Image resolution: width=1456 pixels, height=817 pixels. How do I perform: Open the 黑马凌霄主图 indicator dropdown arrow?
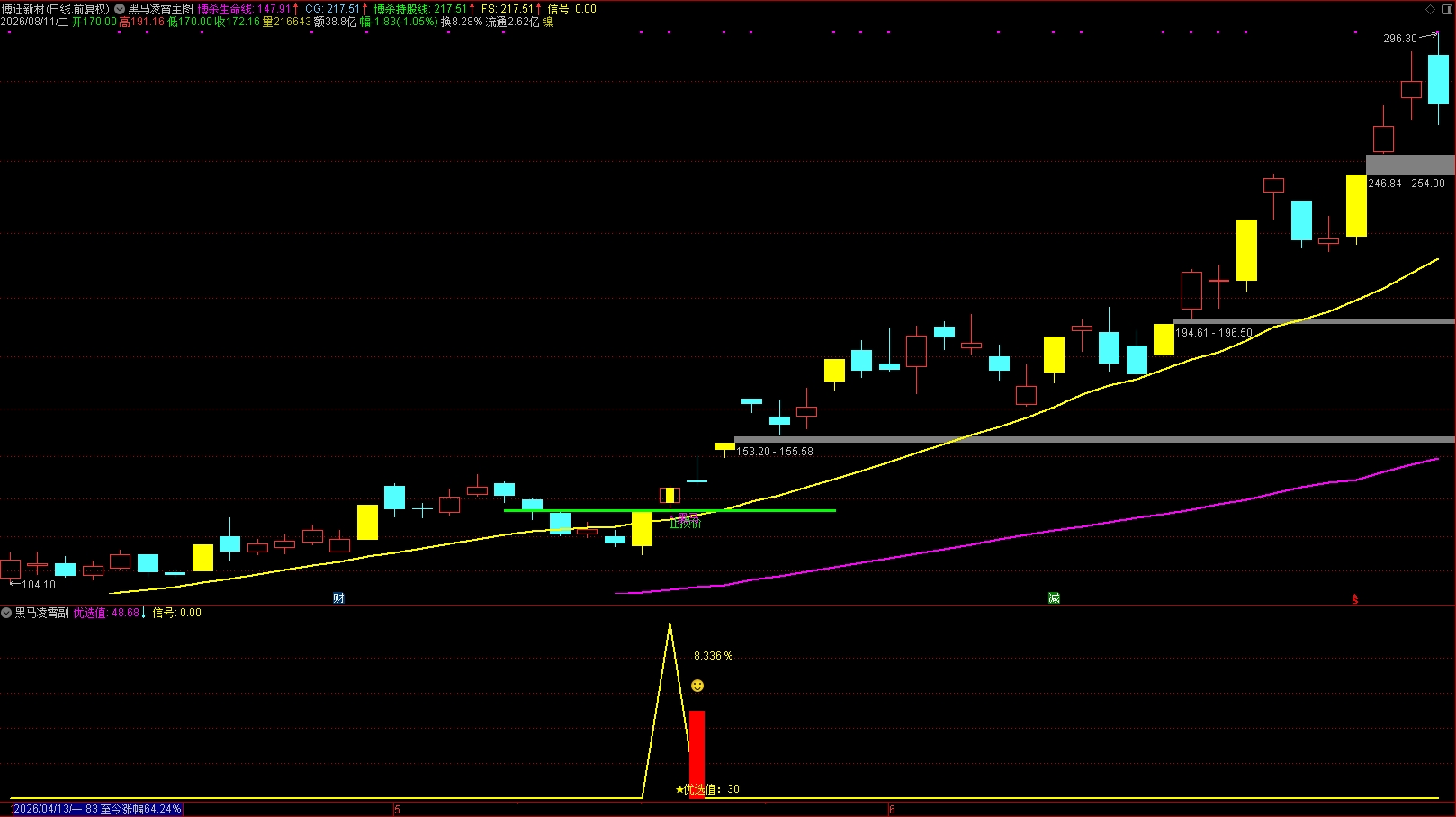[120, 9]
